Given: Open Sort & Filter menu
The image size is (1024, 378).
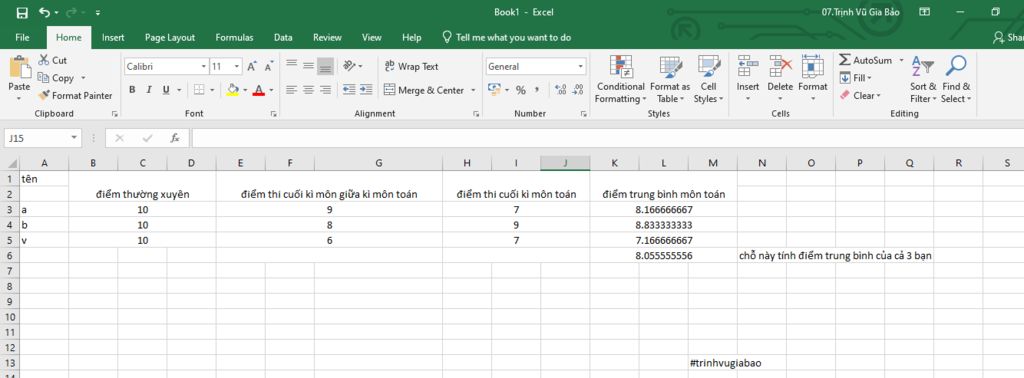Looking at the screenshot, I should 923,80.
